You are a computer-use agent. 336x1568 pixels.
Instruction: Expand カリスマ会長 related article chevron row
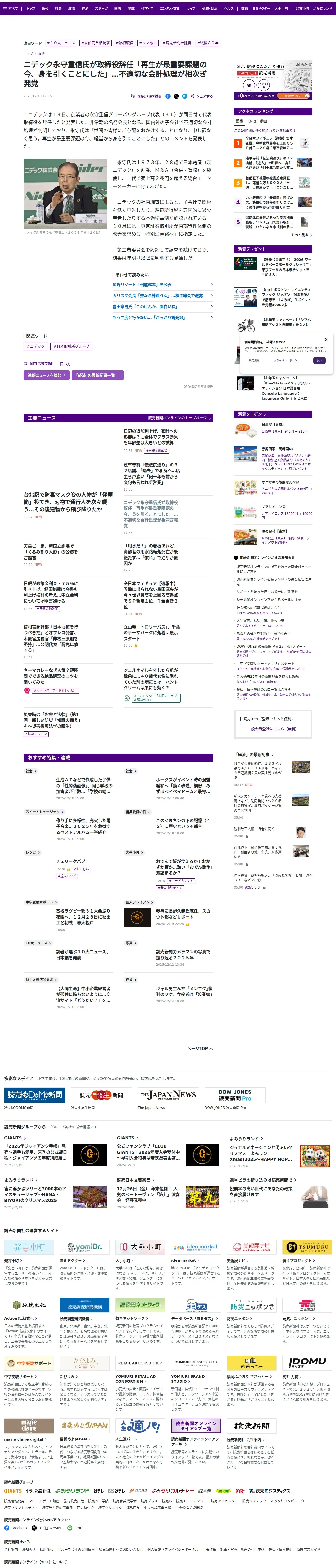pos(162,296)
